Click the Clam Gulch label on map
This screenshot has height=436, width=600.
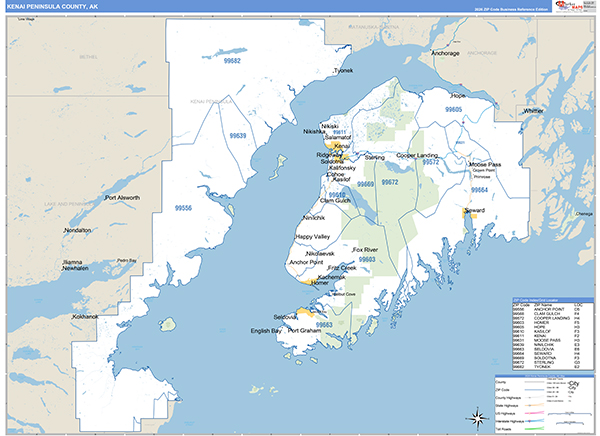pos(335,200)
